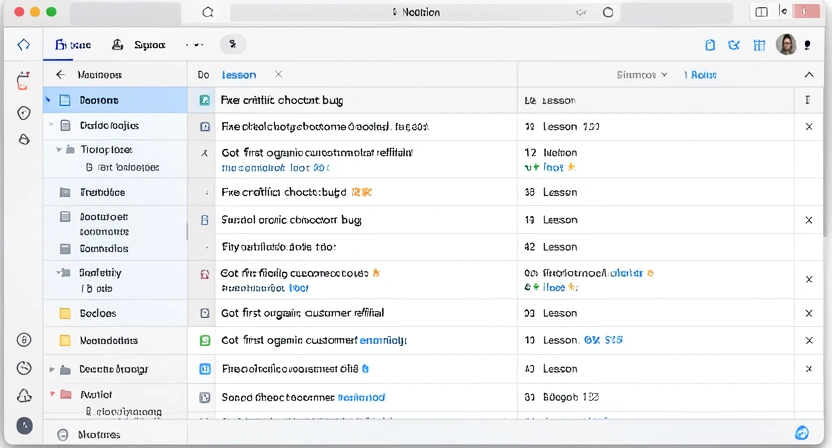Remove the '03 Lesson' row with its X
The image size is (832, 448).
(809, 313)
